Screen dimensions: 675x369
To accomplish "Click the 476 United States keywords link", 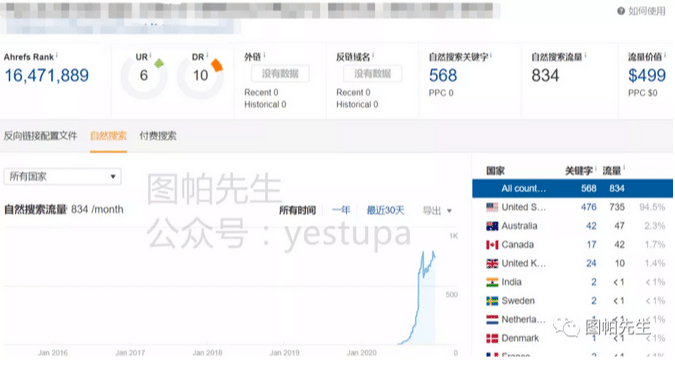I will (588, 207).
